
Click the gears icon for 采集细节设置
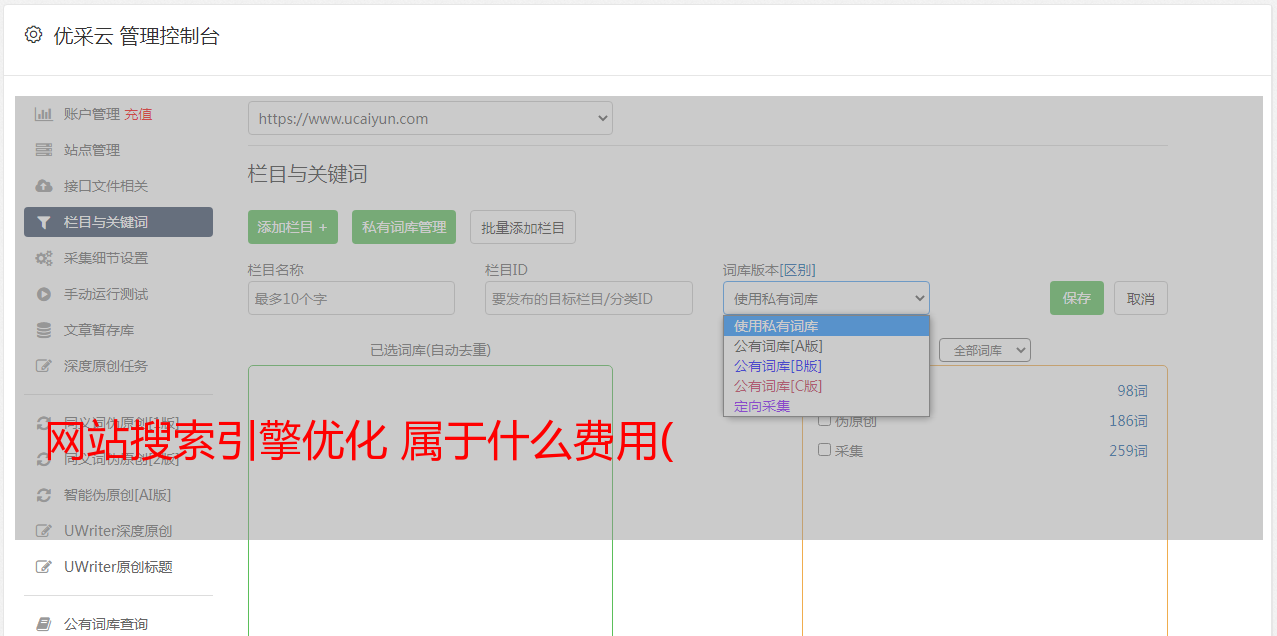[x=43, y=258]
